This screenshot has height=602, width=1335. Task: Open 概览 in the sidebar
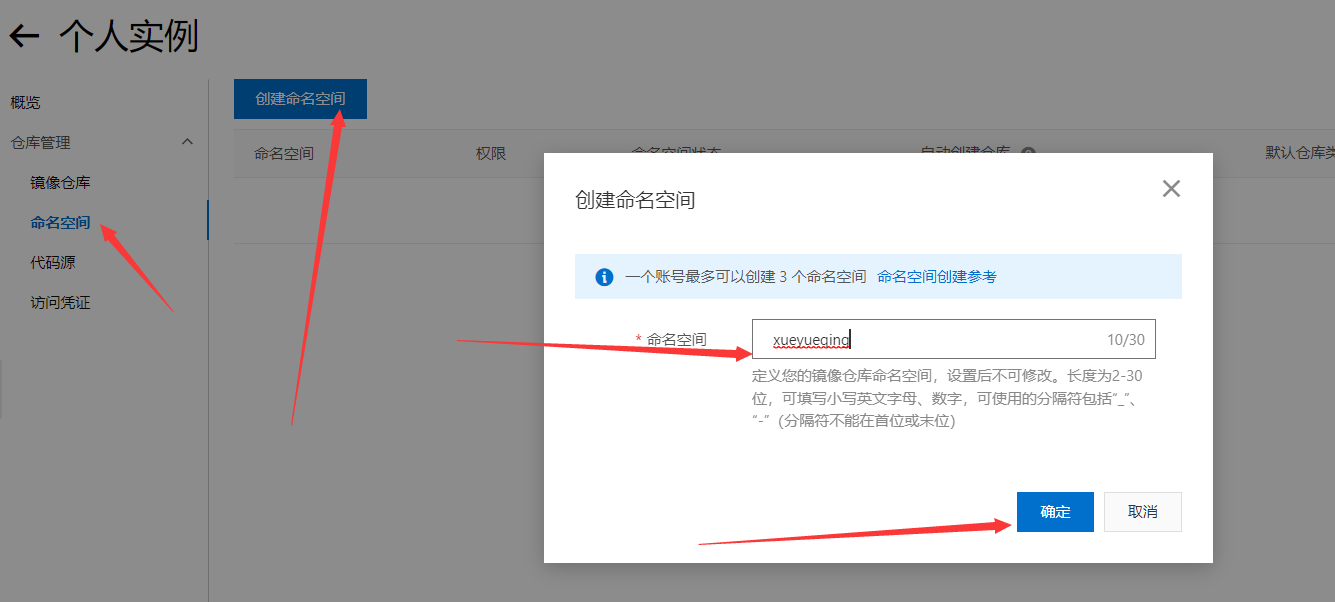tap(25, 103)
